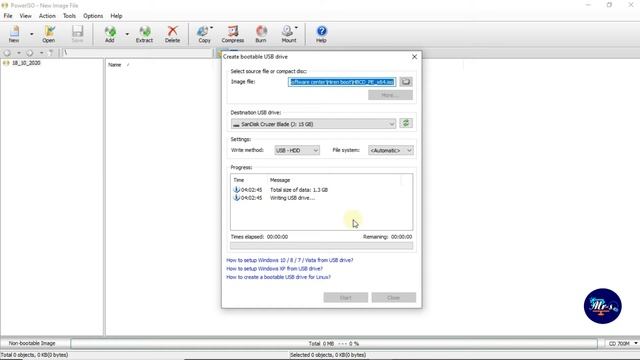This screenshot has width=640, height=360.
Task: Restore down the PowerISO window
Action: pyautogui.click(x=609, y=5)
